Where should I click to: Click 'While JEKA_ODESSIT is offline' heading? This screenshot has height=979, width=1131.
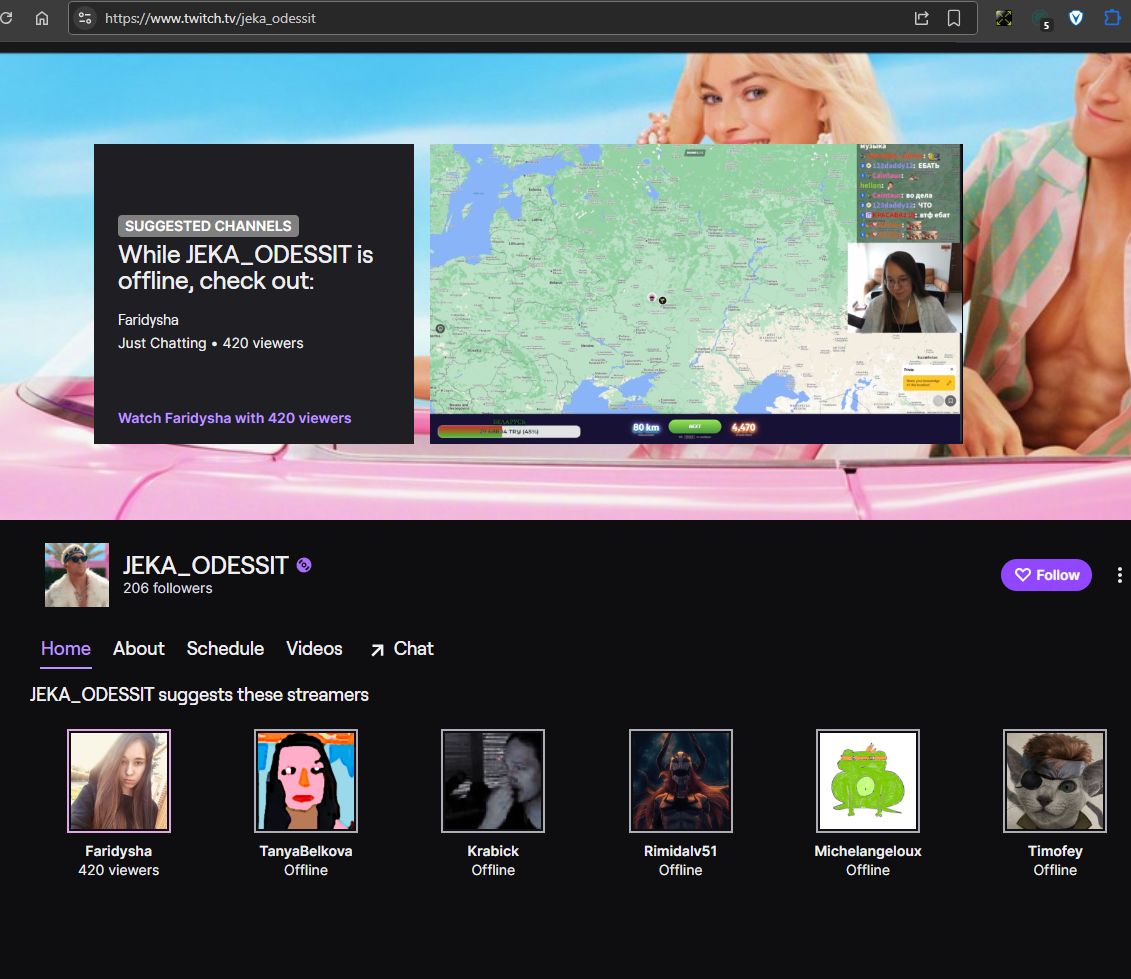point(245,268)
